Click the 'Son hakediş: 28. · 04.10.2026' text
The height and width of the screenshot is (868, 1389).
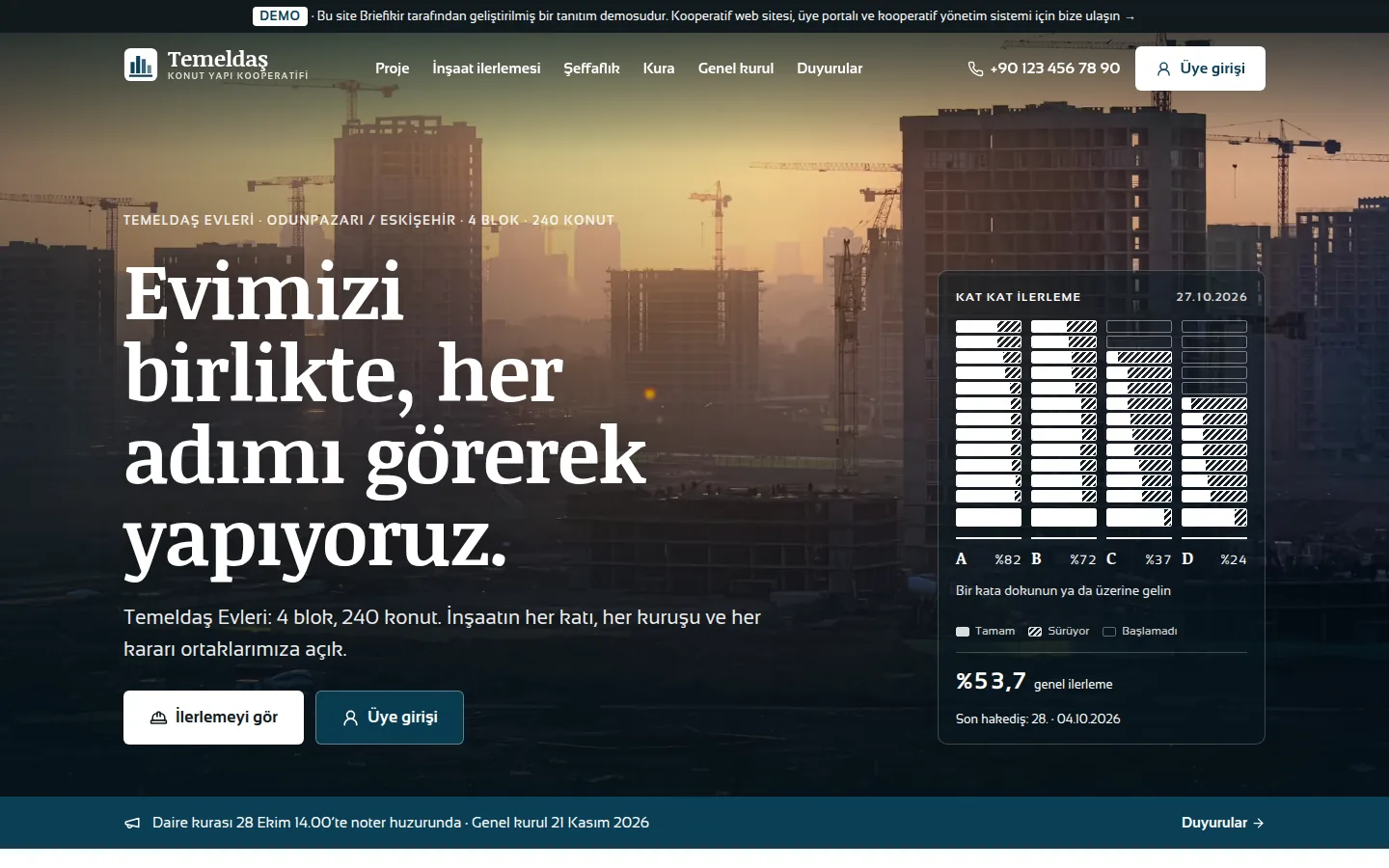(1038, 719)
